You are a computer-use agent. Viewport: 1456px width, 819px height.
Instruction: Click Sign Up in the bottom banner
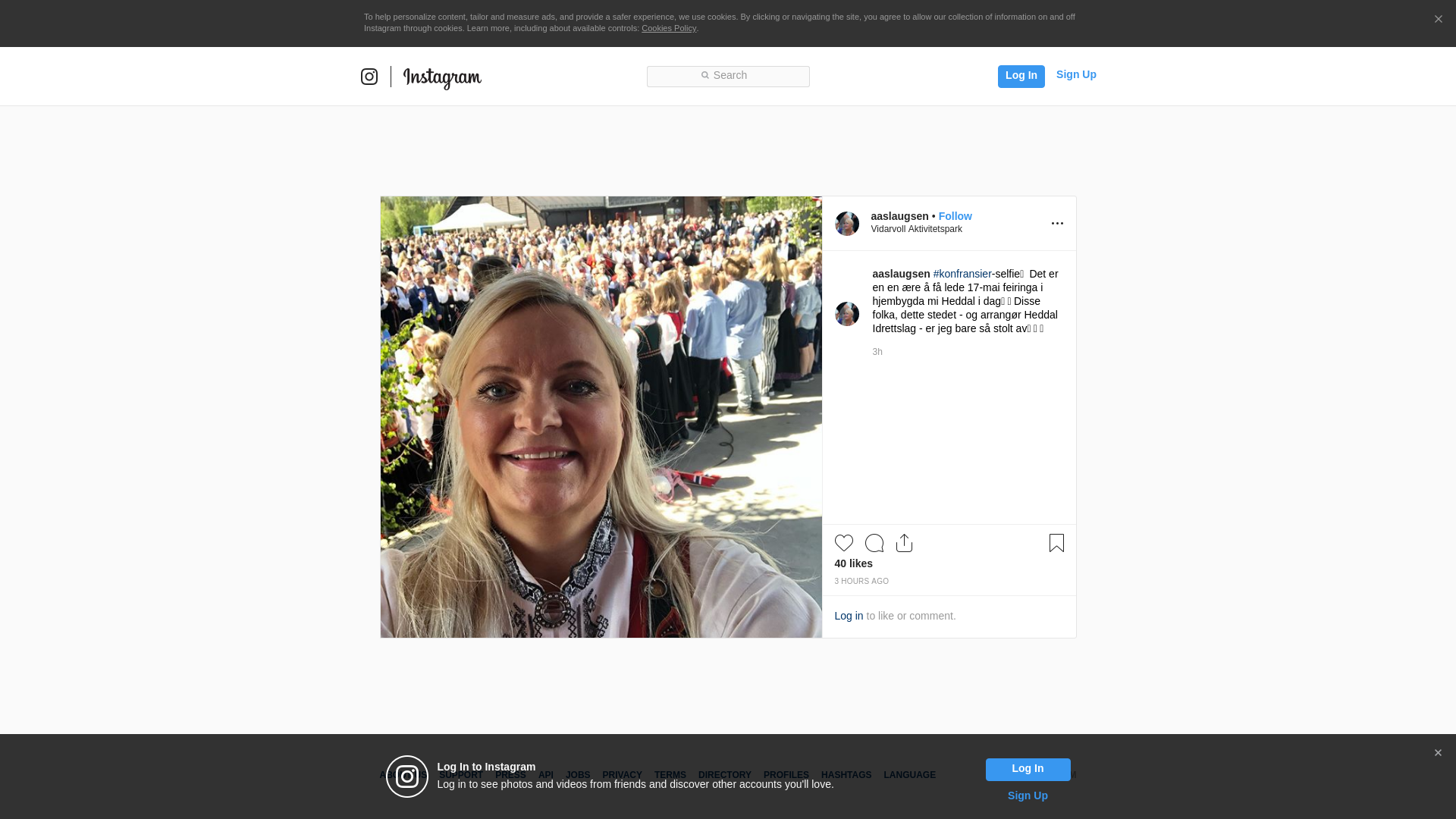pyautogui.click(x=1028, y=795)
